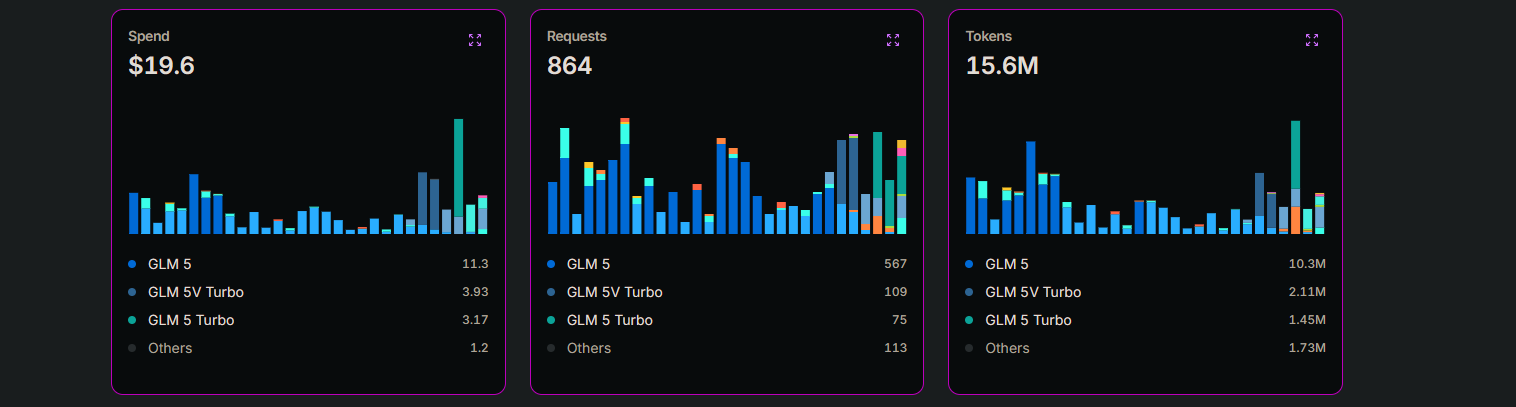
Task: Click the 11.3 GLM 5 spend value
Action: (475, 264)
